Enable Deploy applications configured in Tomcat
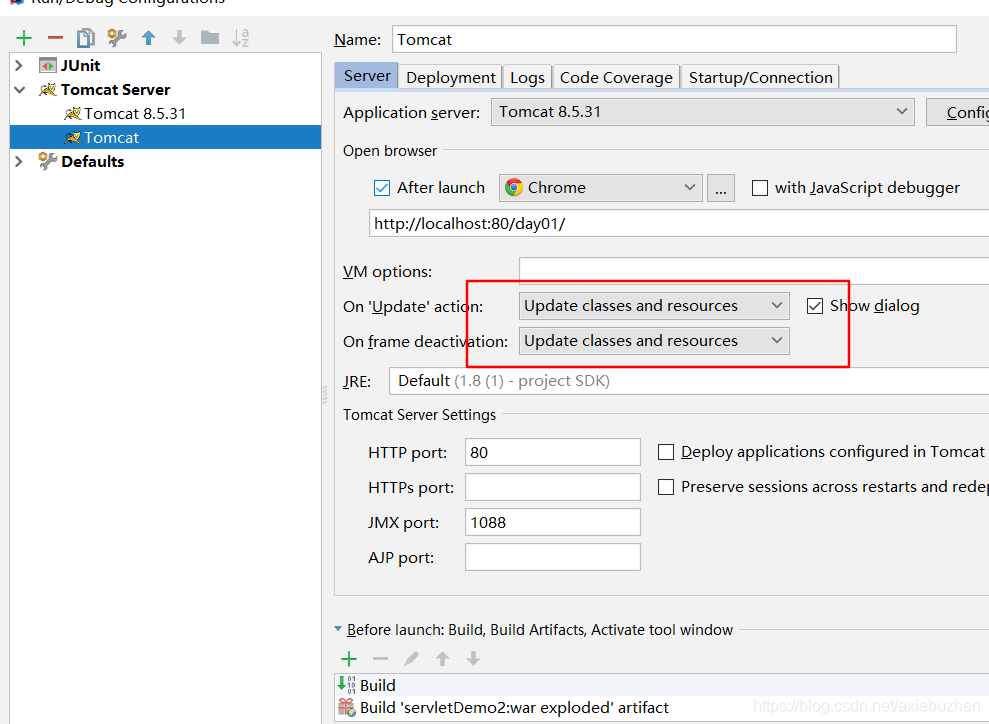The image size is (989, 724). (665, 452)
